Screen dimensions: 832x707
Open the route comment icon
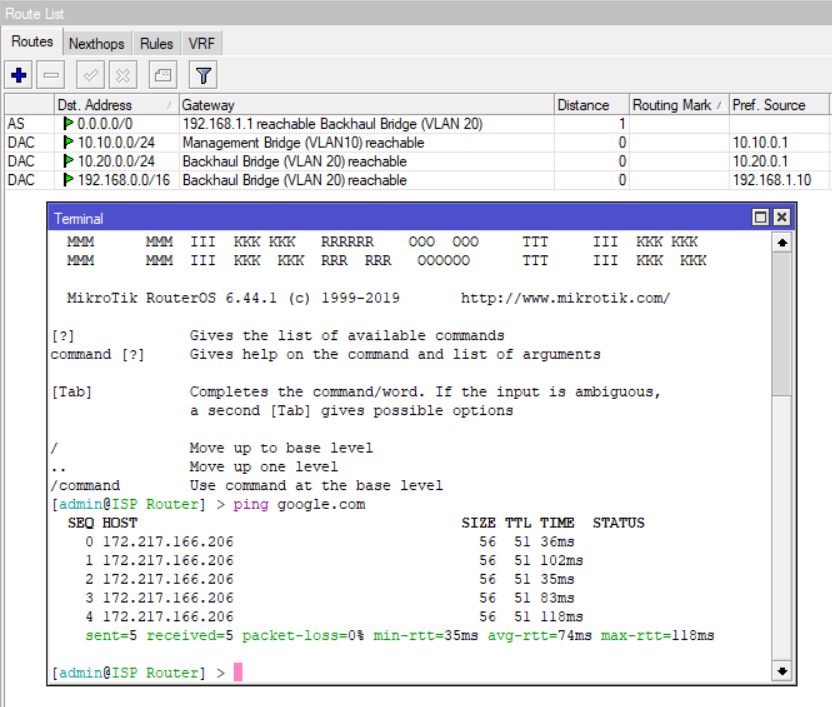(160, 74)
